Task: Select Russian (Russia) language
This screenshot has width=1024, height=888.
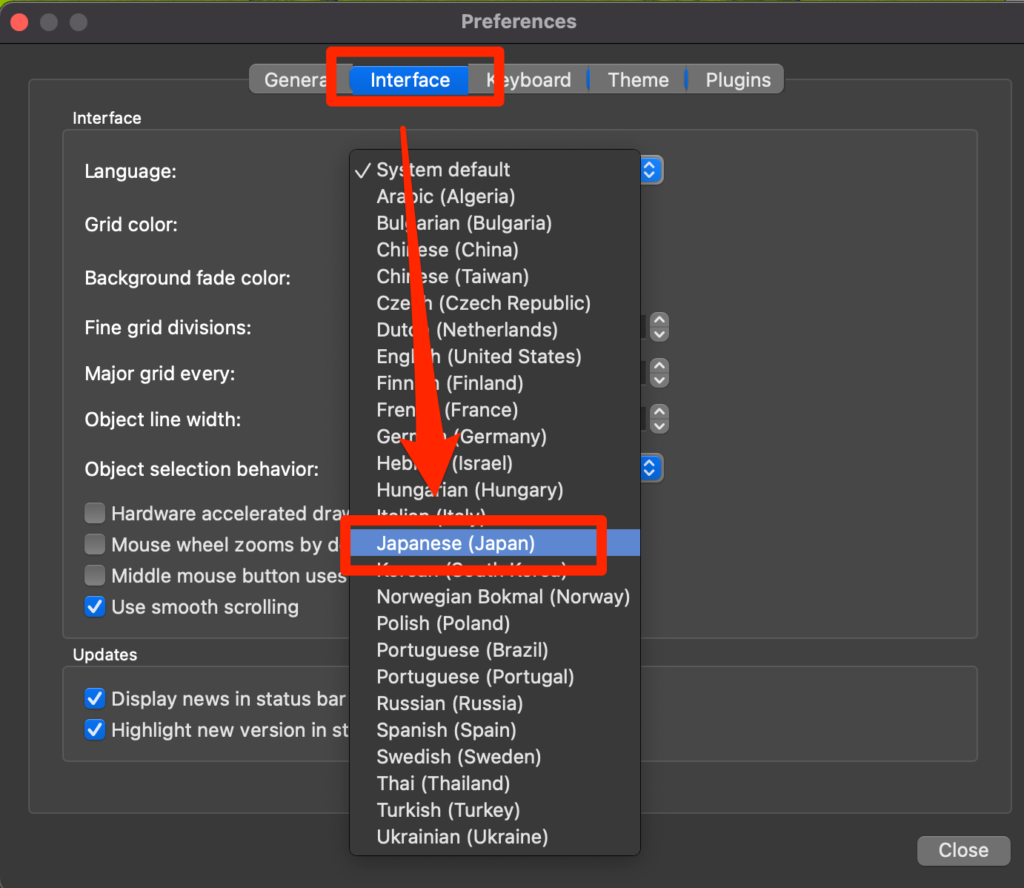Action: pyautogui.click(x=495, y=704)
